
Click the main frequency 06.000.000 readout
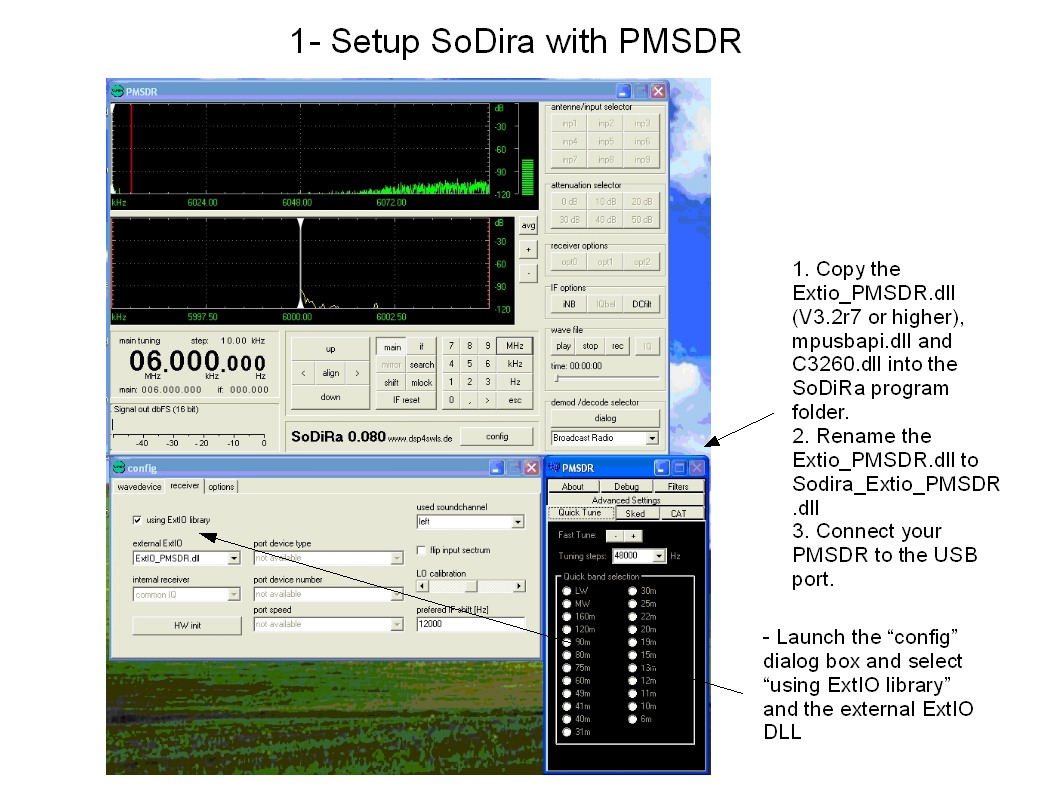point(197,362)
